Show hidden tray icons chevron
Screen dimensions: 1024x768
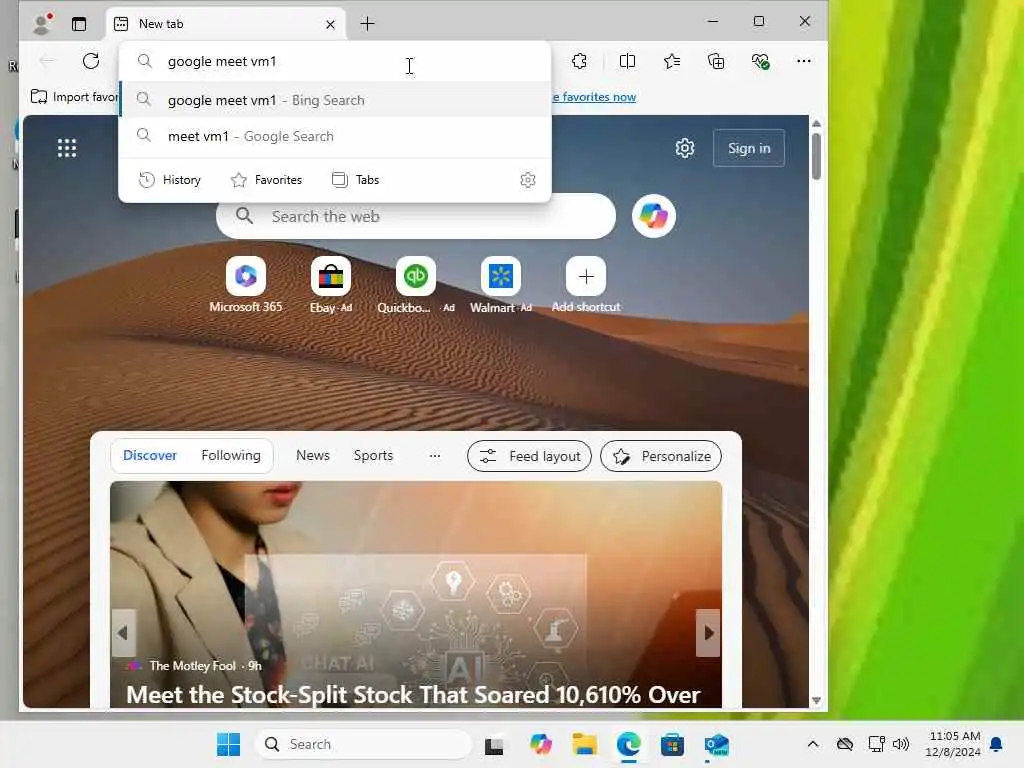pyautogui.click(x=813, y=744)
